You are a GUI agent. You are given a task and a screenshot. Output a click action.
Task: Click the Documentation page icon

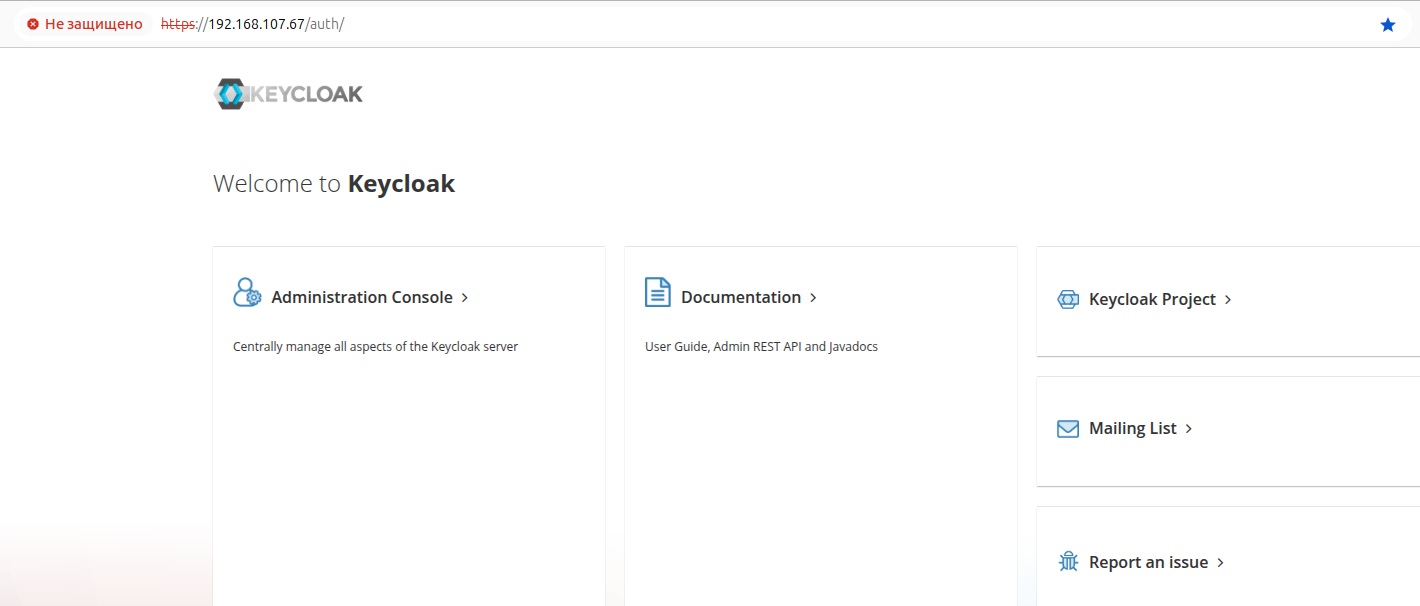(x=658, y=292)
